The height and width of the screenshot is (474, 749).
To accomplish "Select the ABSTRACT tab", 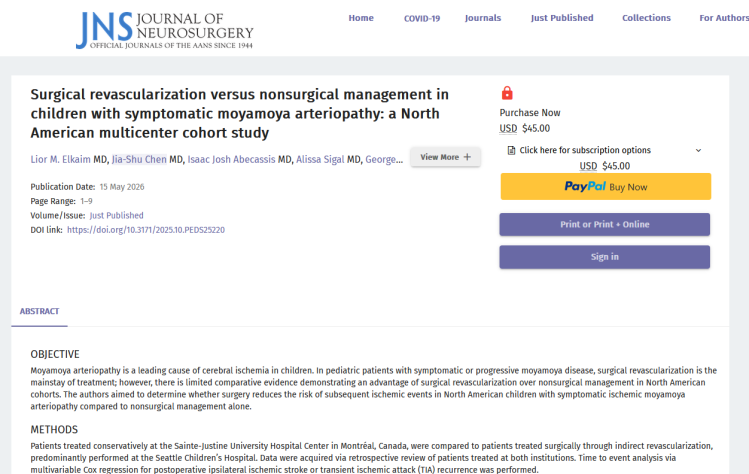I will point(39,312).
